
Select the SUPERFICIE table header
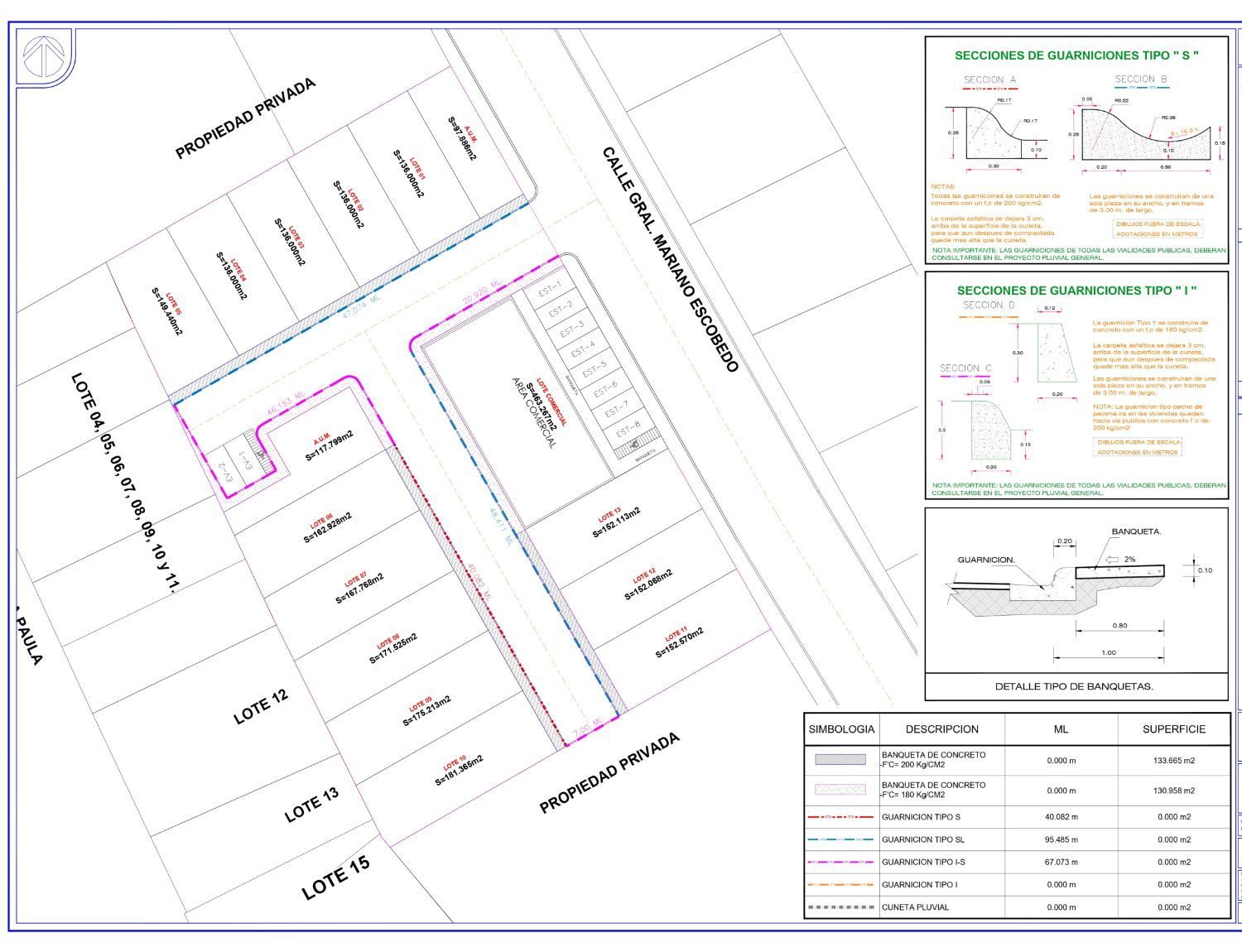point(1174,729)
